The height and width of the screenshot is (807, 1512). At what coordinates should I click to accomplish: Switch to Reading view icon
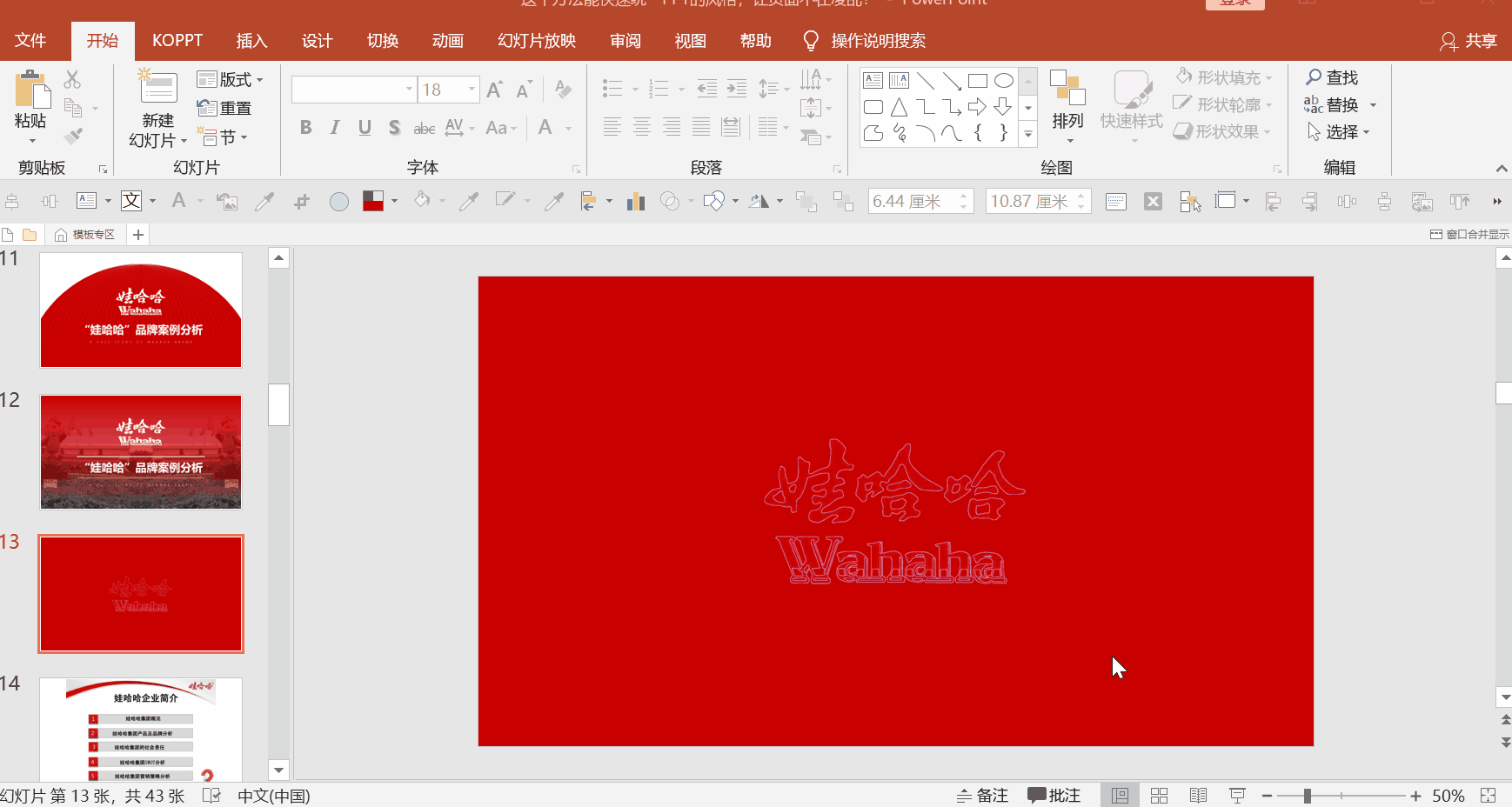coord(1198,796)
